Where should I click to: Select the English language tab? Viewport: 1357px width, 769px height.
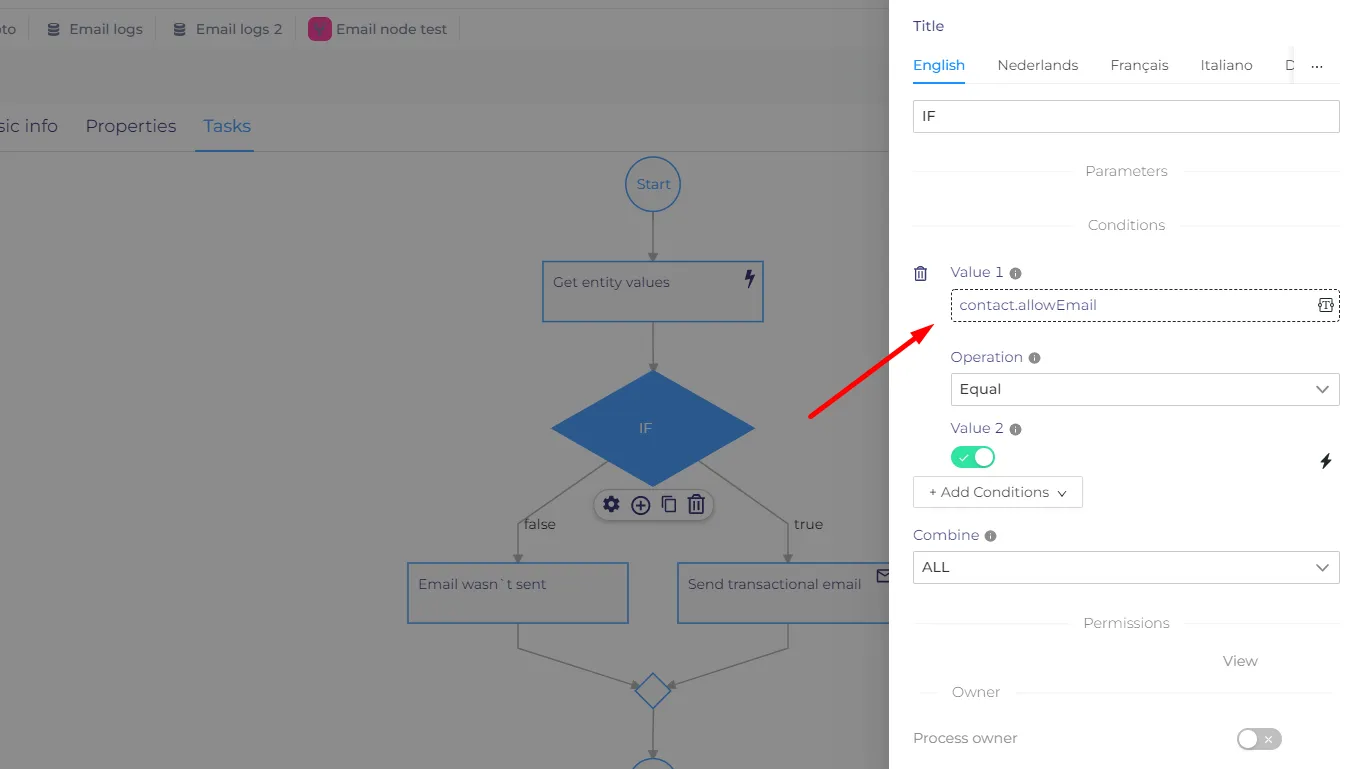pos(939,65)
